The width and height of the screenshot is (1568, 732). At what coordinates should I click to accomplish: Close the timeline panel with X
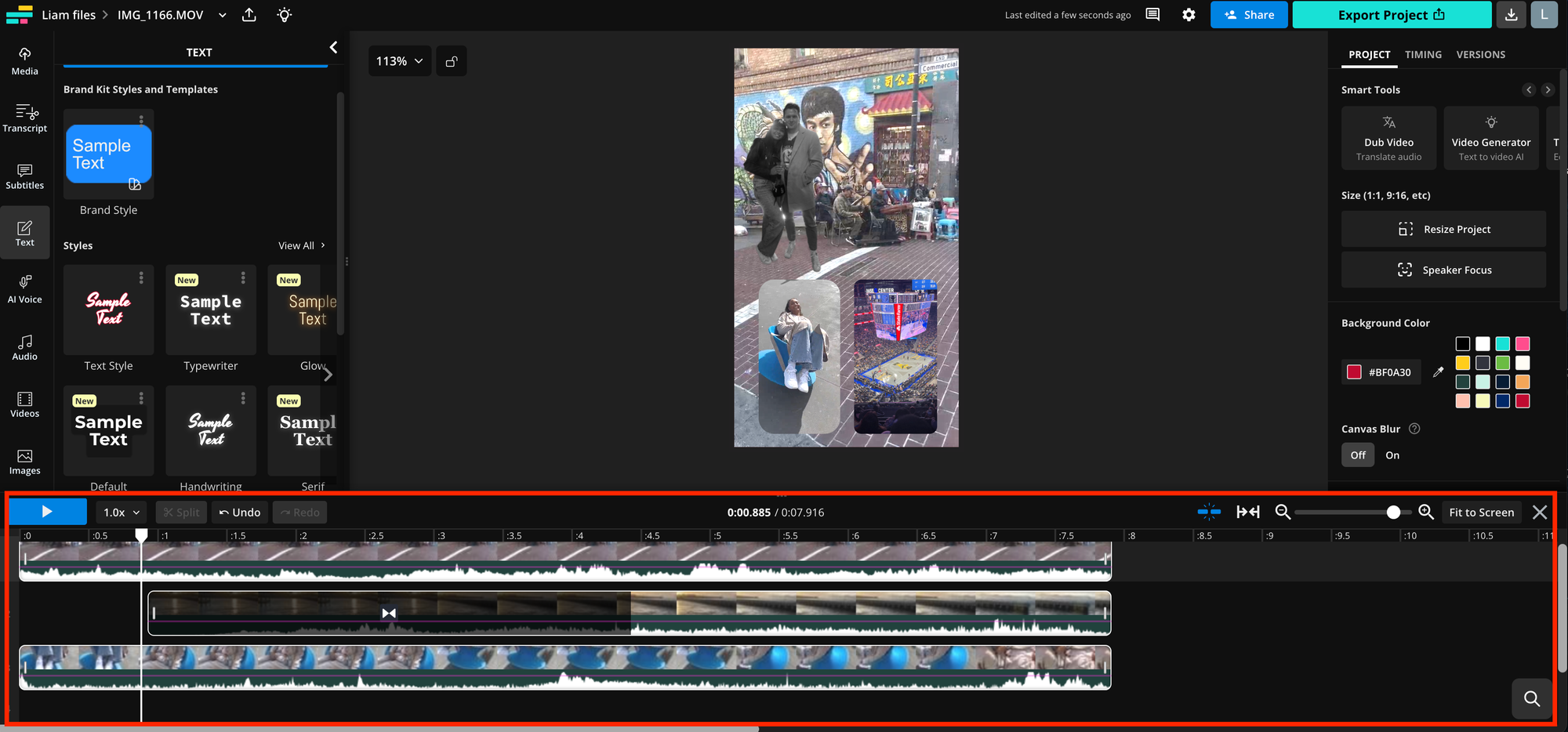[1540, 512]
